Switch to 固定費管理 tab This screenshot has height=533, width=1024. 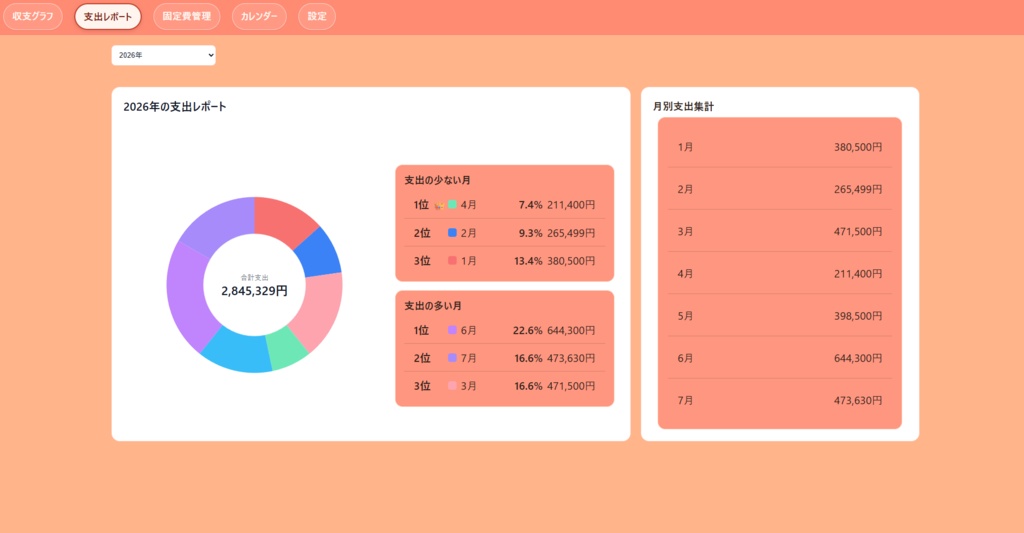coord(187,16)
